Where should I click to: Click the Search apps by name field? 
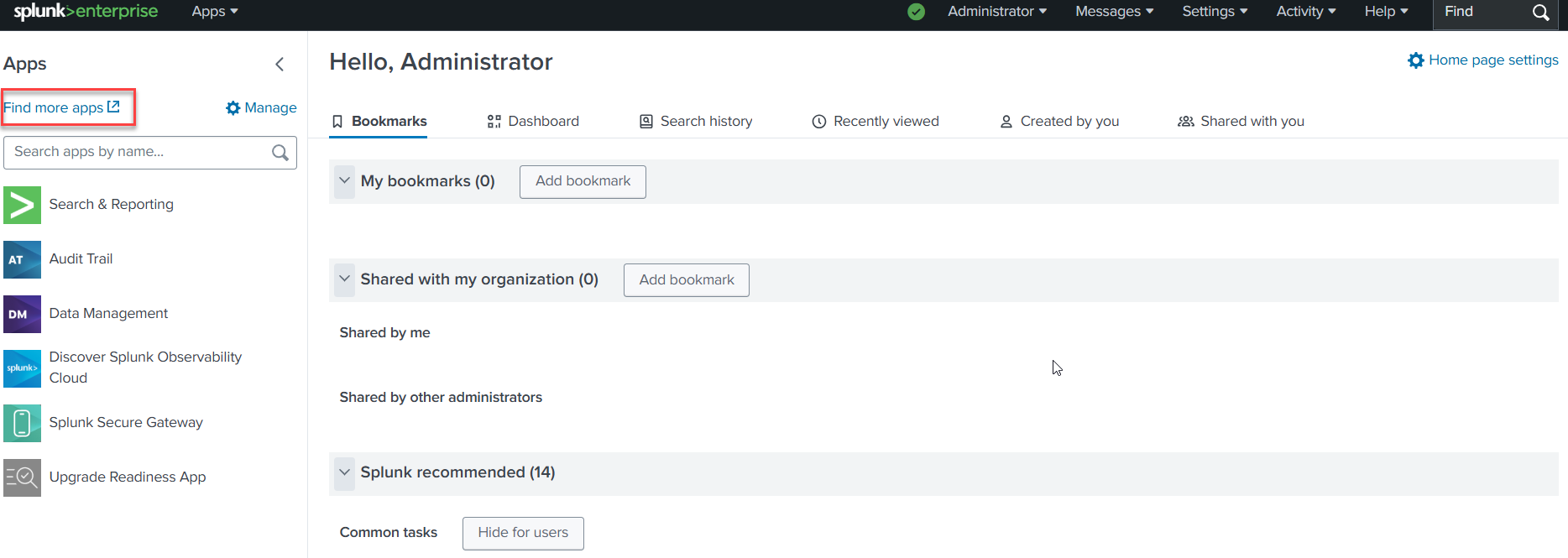[x=139, y=152]
